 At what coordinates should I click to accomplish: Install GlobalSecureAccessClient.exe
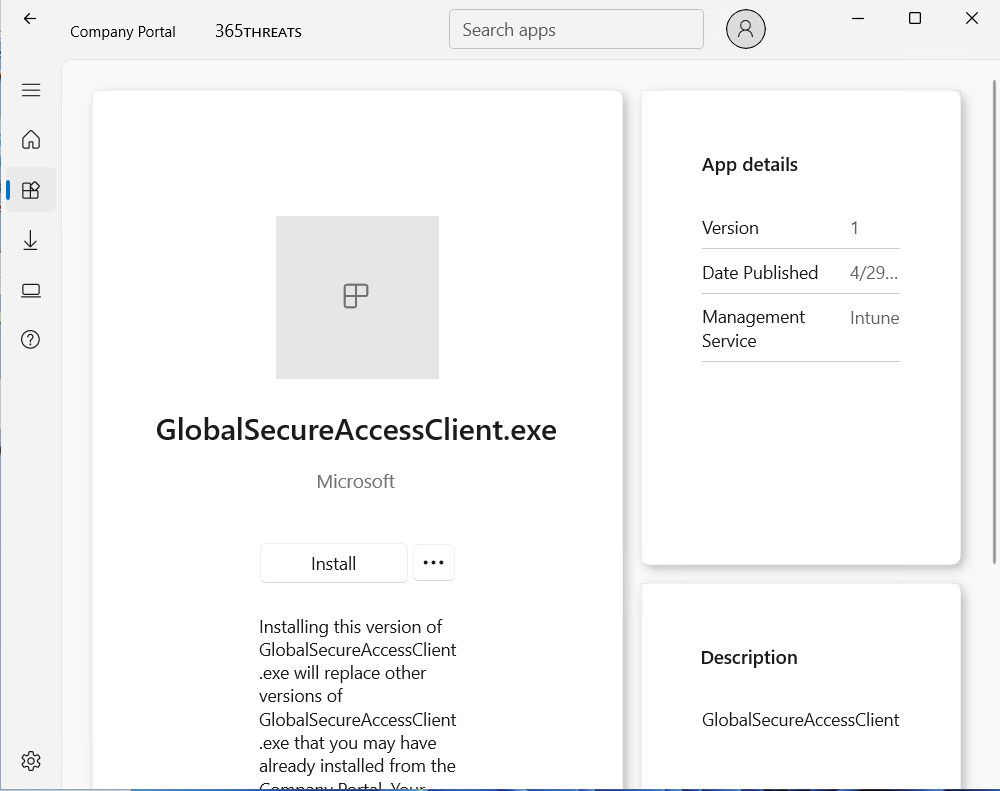(x=334, y=563)
